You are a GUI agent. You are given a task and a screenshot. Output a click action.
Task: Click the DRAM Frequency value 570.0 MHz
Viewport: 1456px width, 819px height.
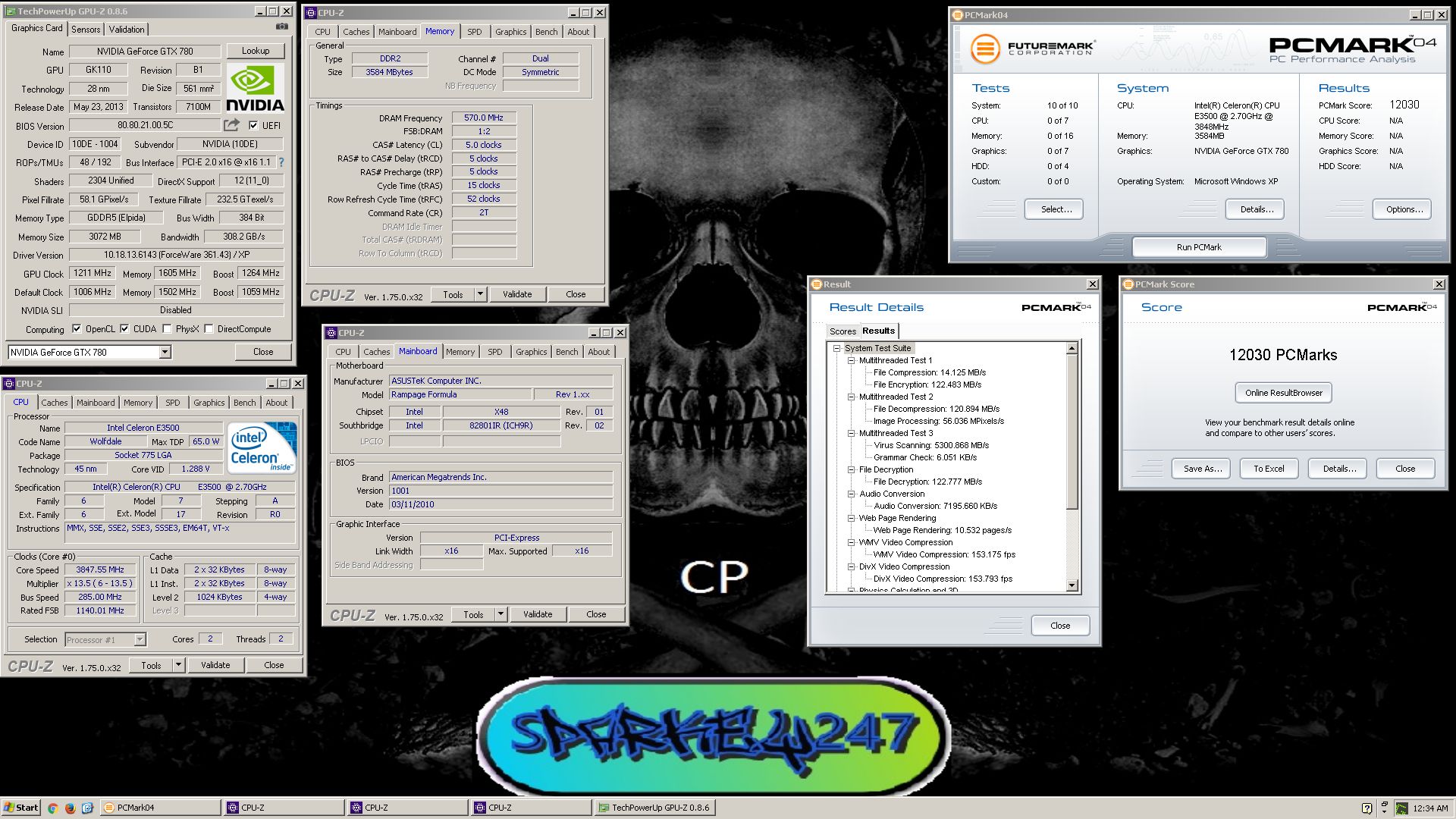[x=484, y=118]
